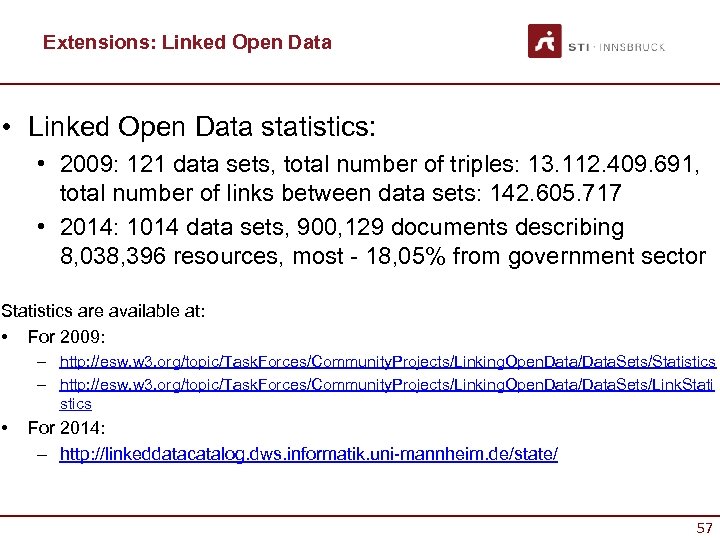Click the STI Innsbruck logo text
This screenshot has width=720, height=540.
615,47
